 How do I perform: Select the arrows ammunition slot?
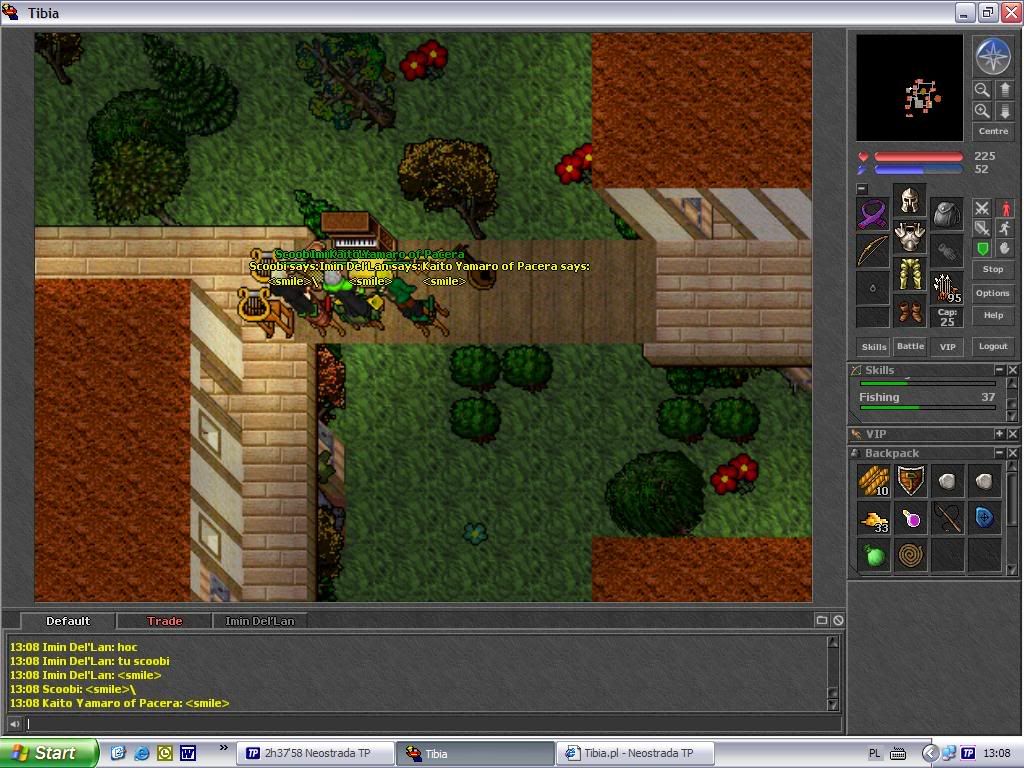tap(946, 287)
